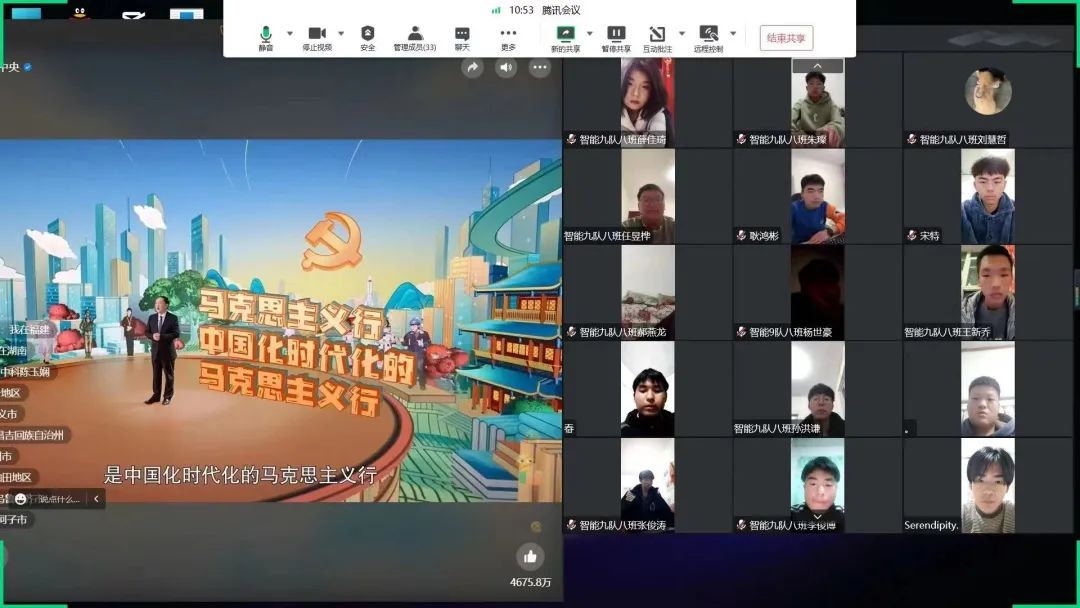Viewport: 1080px width, 608px height.
Task: Click the 10:53 meeting timer
Action: click(521, 10)
